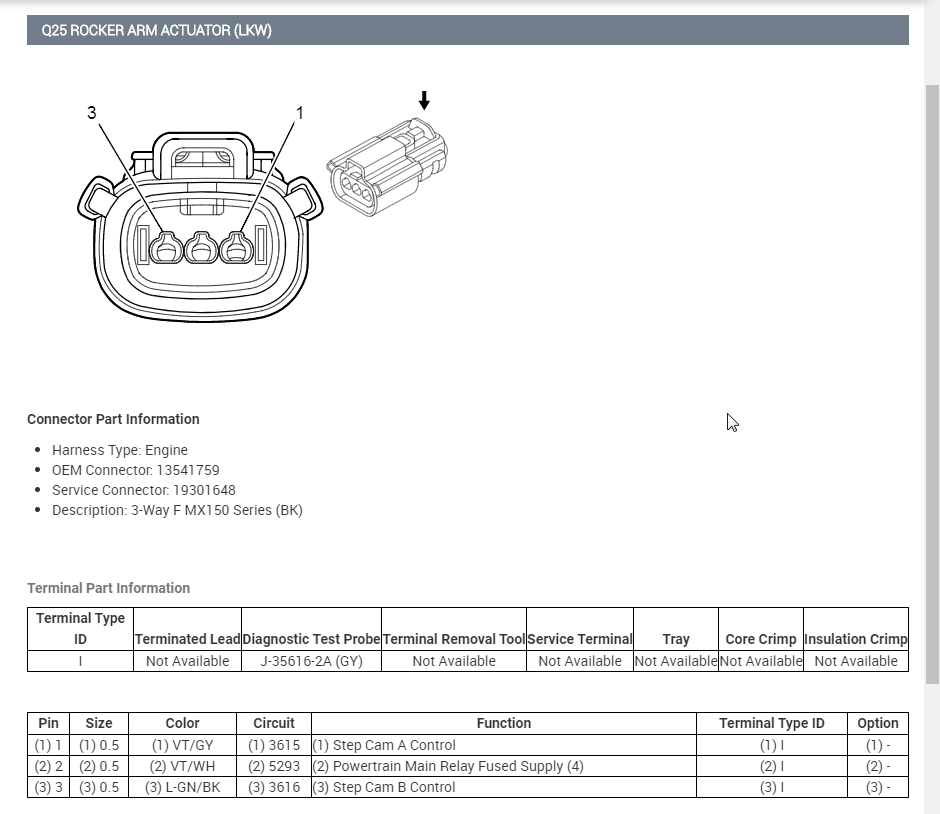Click the Terminal Type ID header in pin table

click(x=772, y=723)
